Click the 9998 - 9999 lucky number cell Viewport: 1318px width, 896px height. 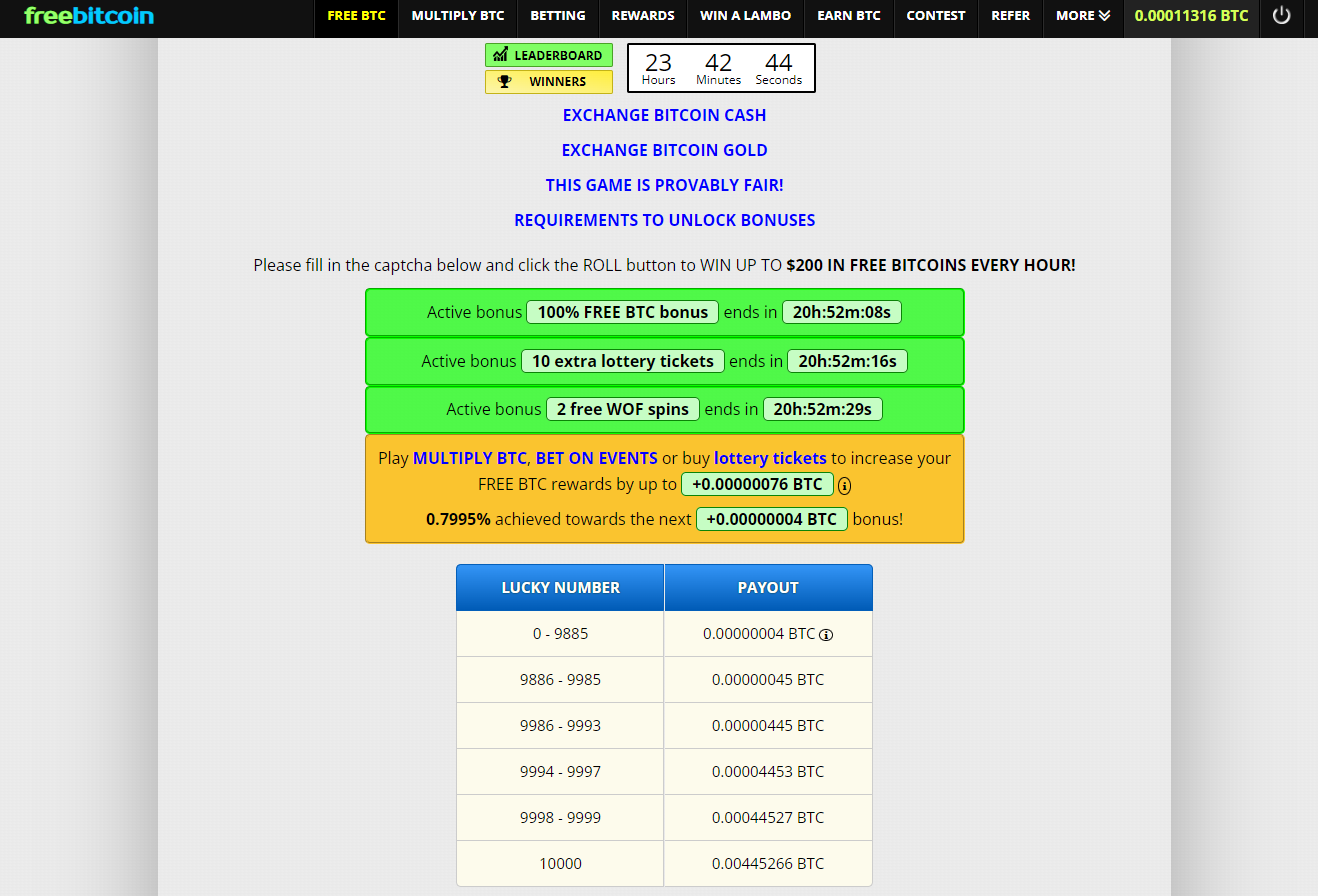(x=561, y=818)
